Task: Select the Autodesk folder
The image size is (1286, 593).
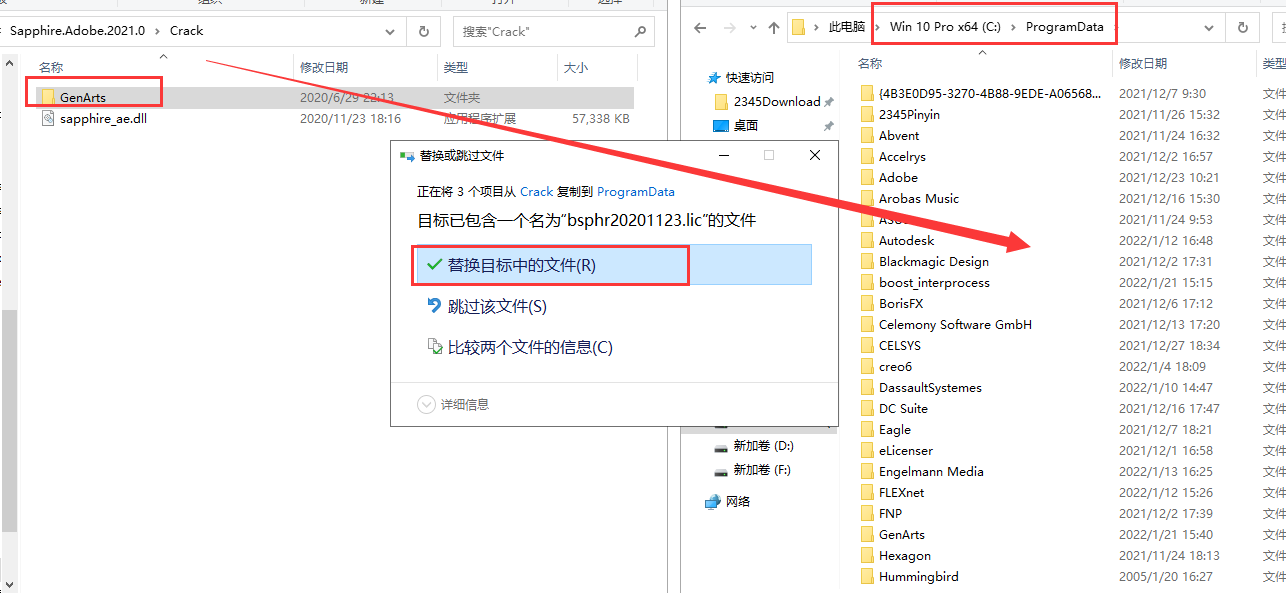Action: 906,240
